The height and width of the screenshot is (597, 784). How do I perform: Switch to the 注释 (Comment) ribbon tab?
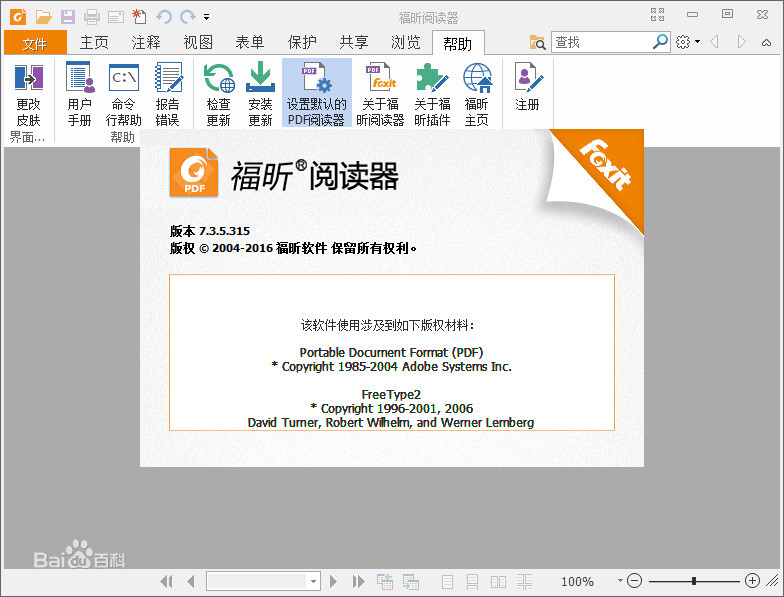(x=146, y=42)
